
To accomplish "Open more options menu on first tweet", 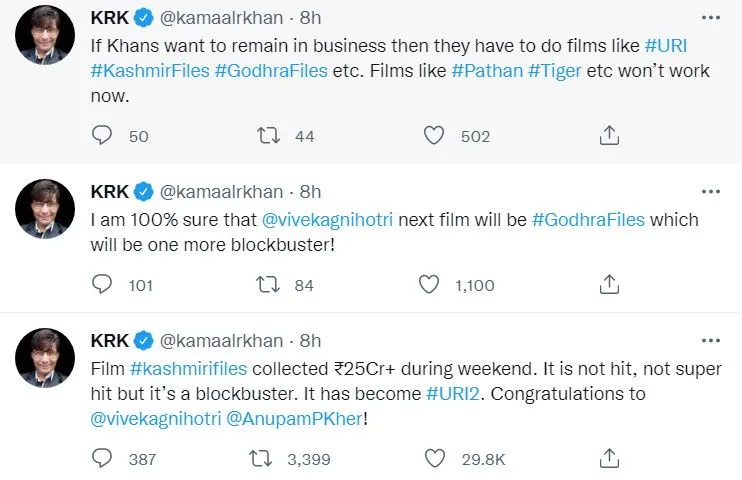I will tap(711, 18).
